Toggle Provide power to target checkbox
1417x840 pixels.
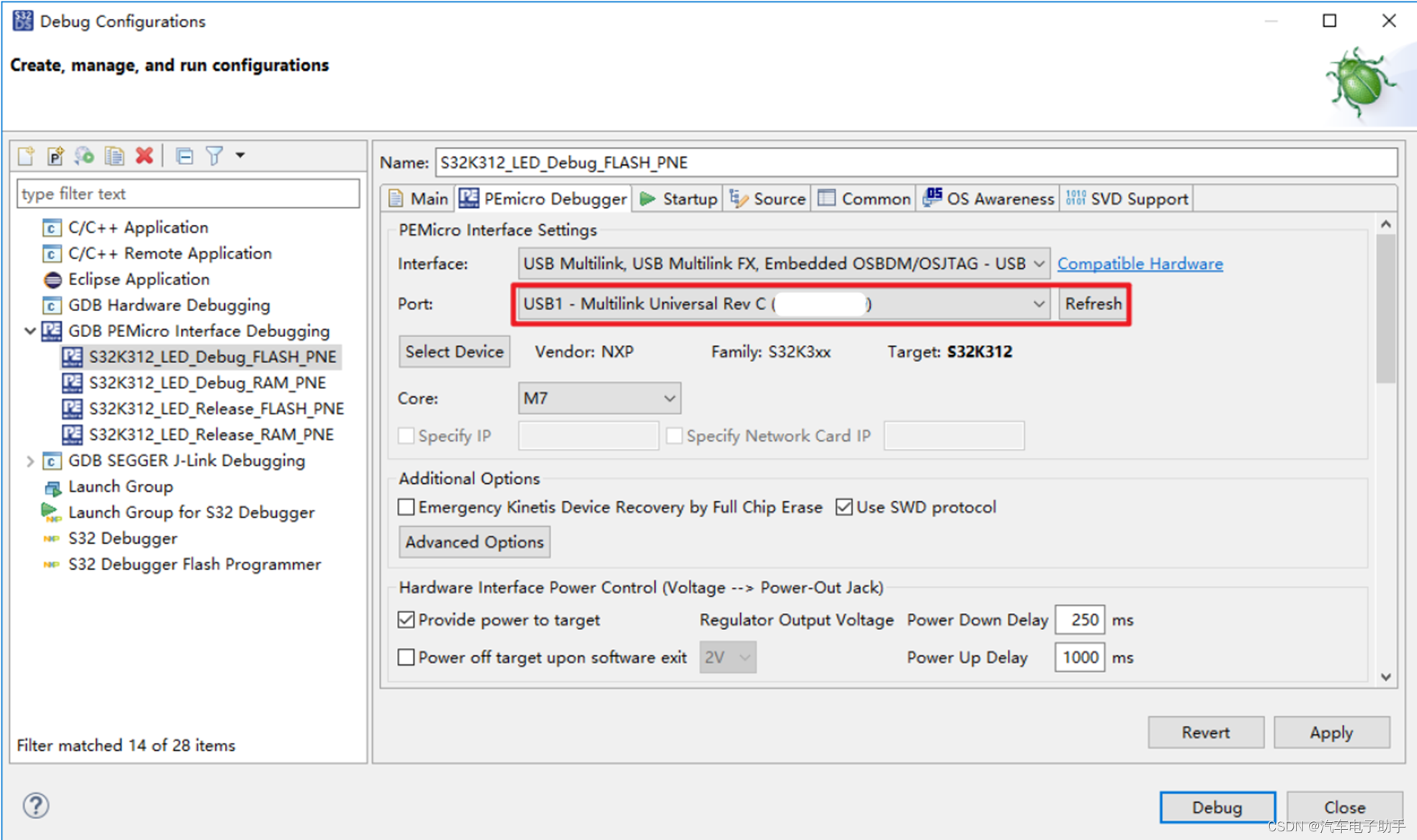click(x=407, y=620)
